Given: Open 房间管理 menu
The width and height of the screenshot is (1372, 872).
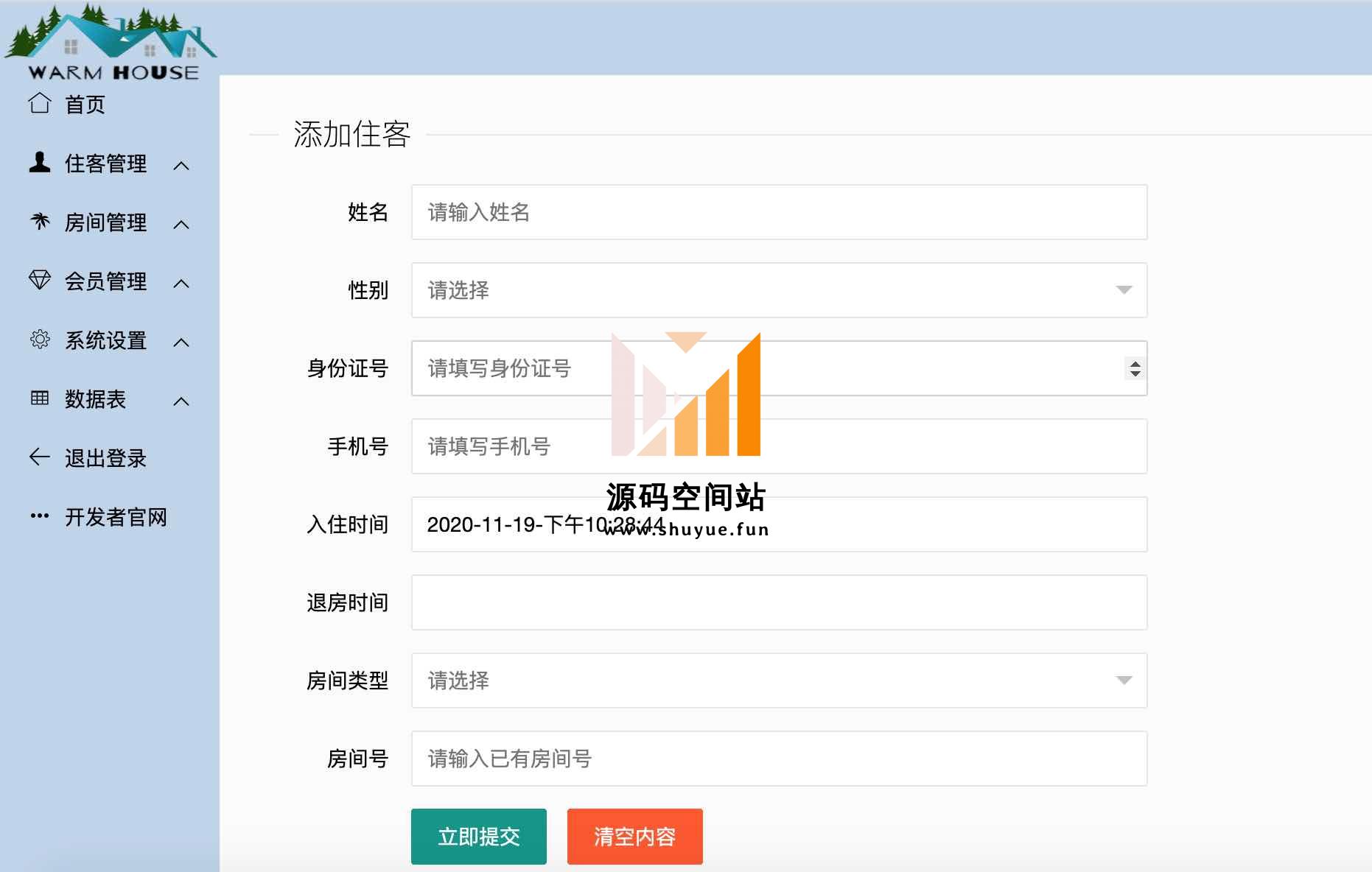Looking at the screenshot, I should pos(106,222).
